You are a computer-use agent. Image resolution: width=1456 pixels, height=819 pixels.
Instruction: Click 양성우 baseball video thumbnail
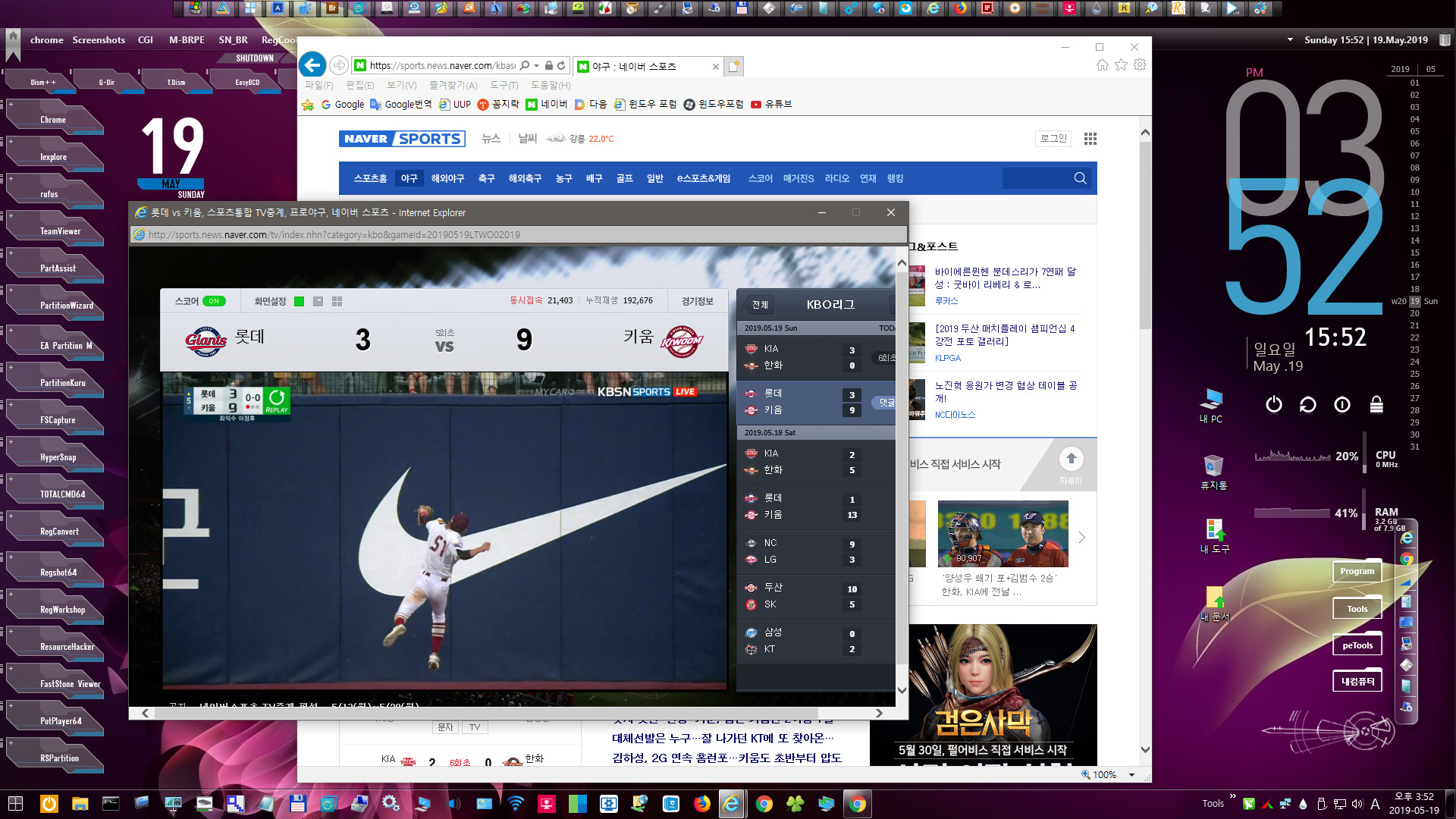1003,534
